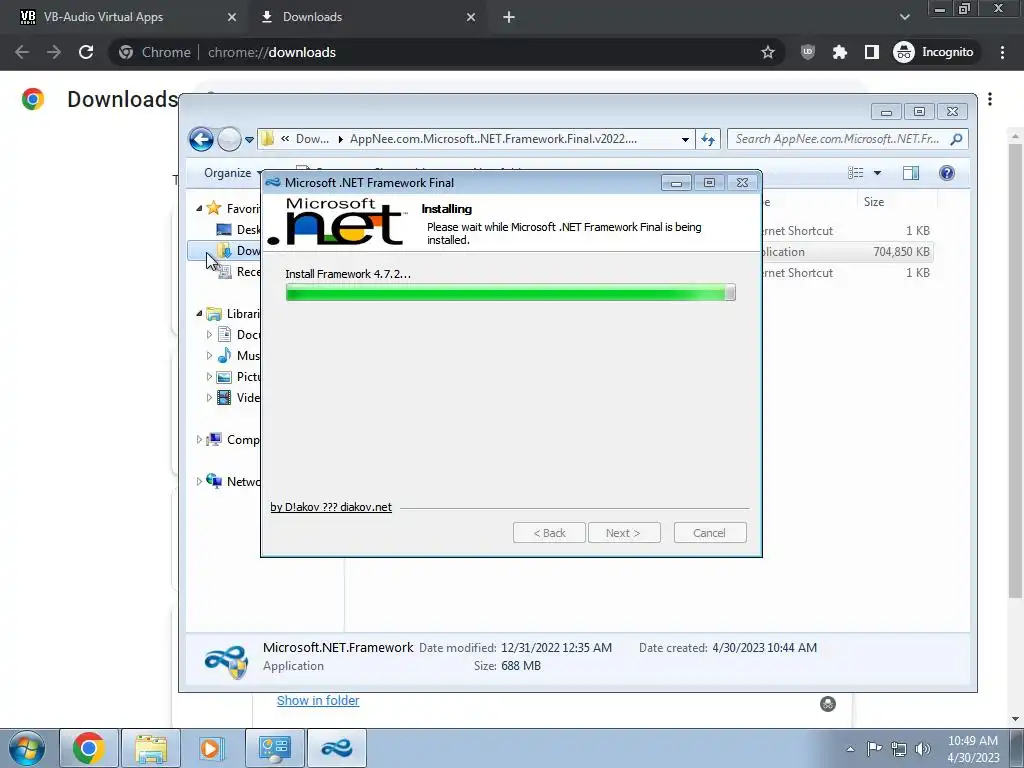Sort files by the Size column header
The width and height of the screenshot is (1024, 768).
pos(897,202)
